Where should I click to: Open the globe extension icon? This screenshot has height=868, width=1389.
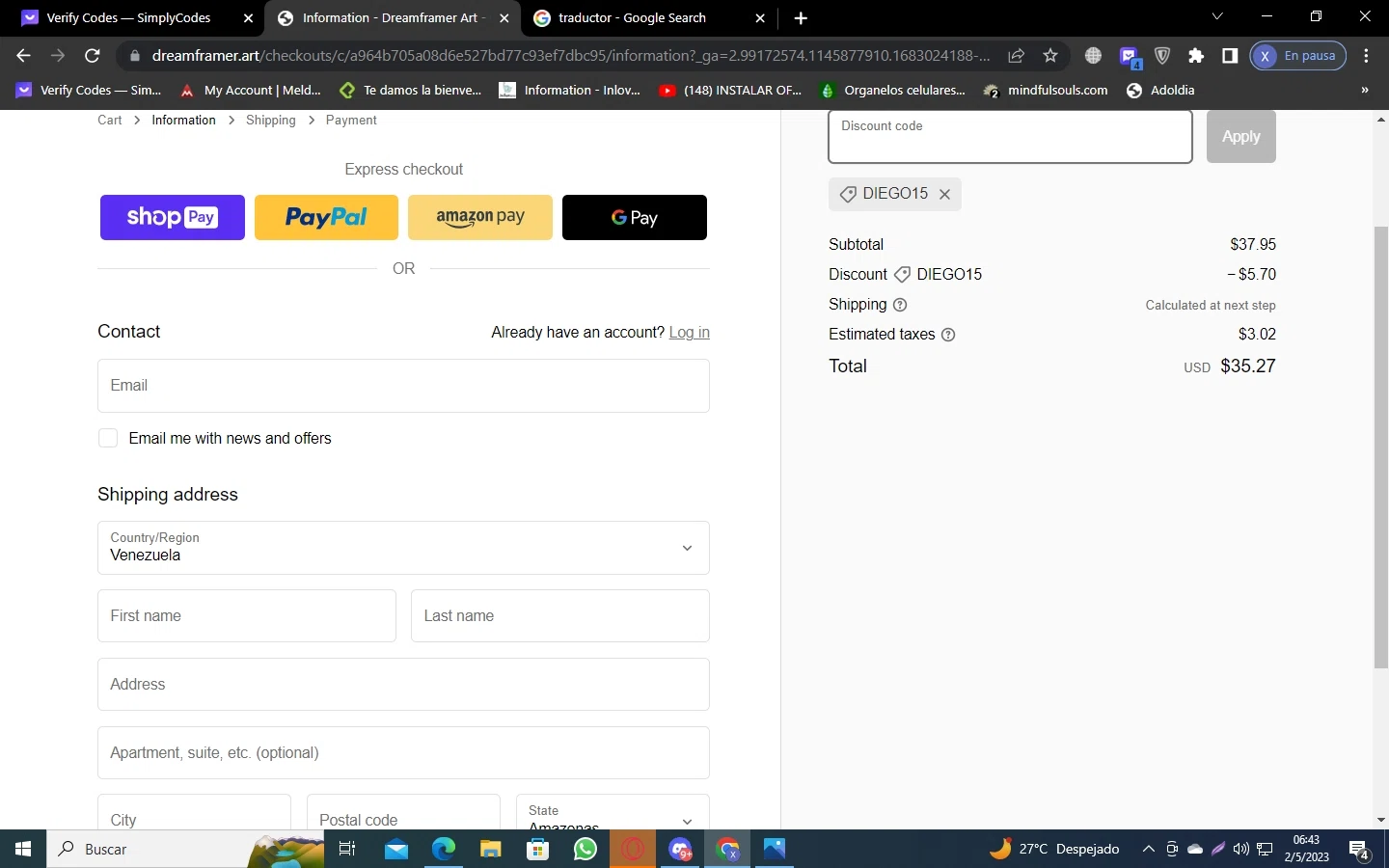[x=1093, y=56]
